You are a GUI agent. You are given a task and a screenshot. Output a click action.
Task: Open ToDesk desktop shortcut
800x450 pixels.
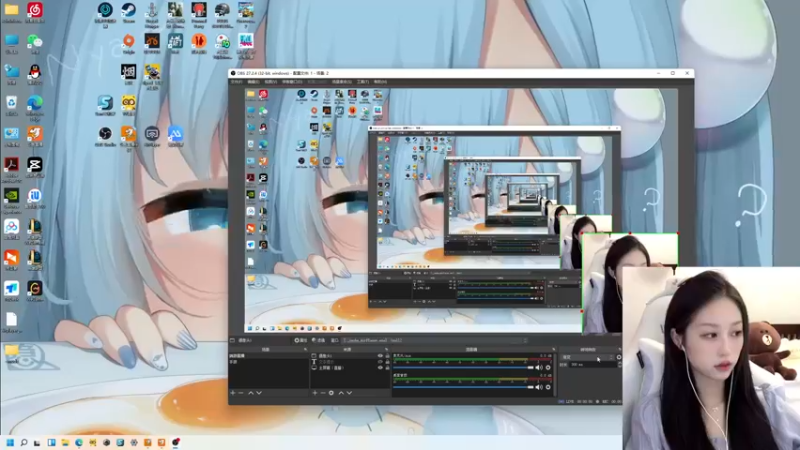click(x=11, y=289)
